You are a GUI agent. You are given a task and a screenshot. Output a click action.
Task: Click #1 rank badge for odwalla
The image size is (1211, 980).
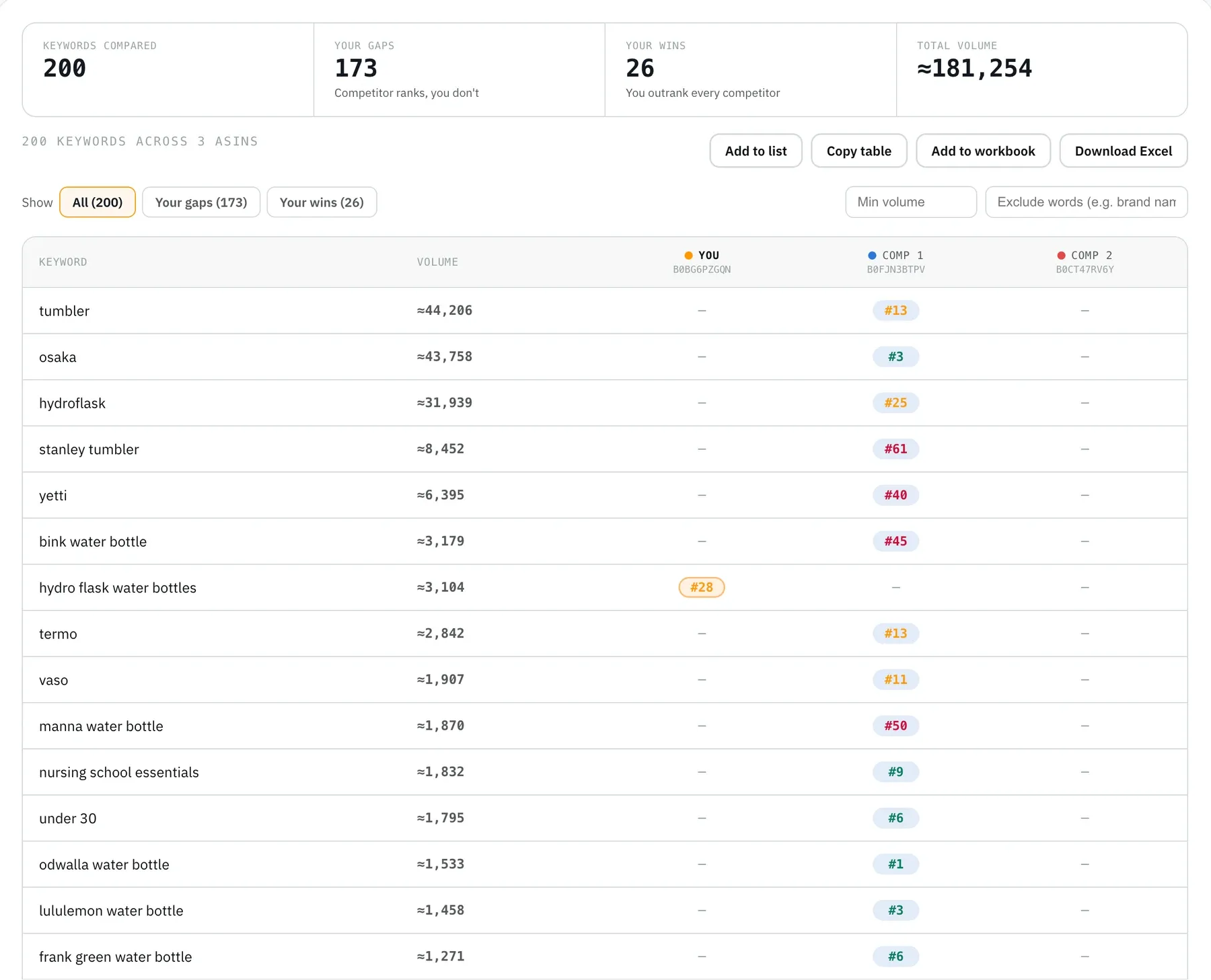[x=895, y=864]
